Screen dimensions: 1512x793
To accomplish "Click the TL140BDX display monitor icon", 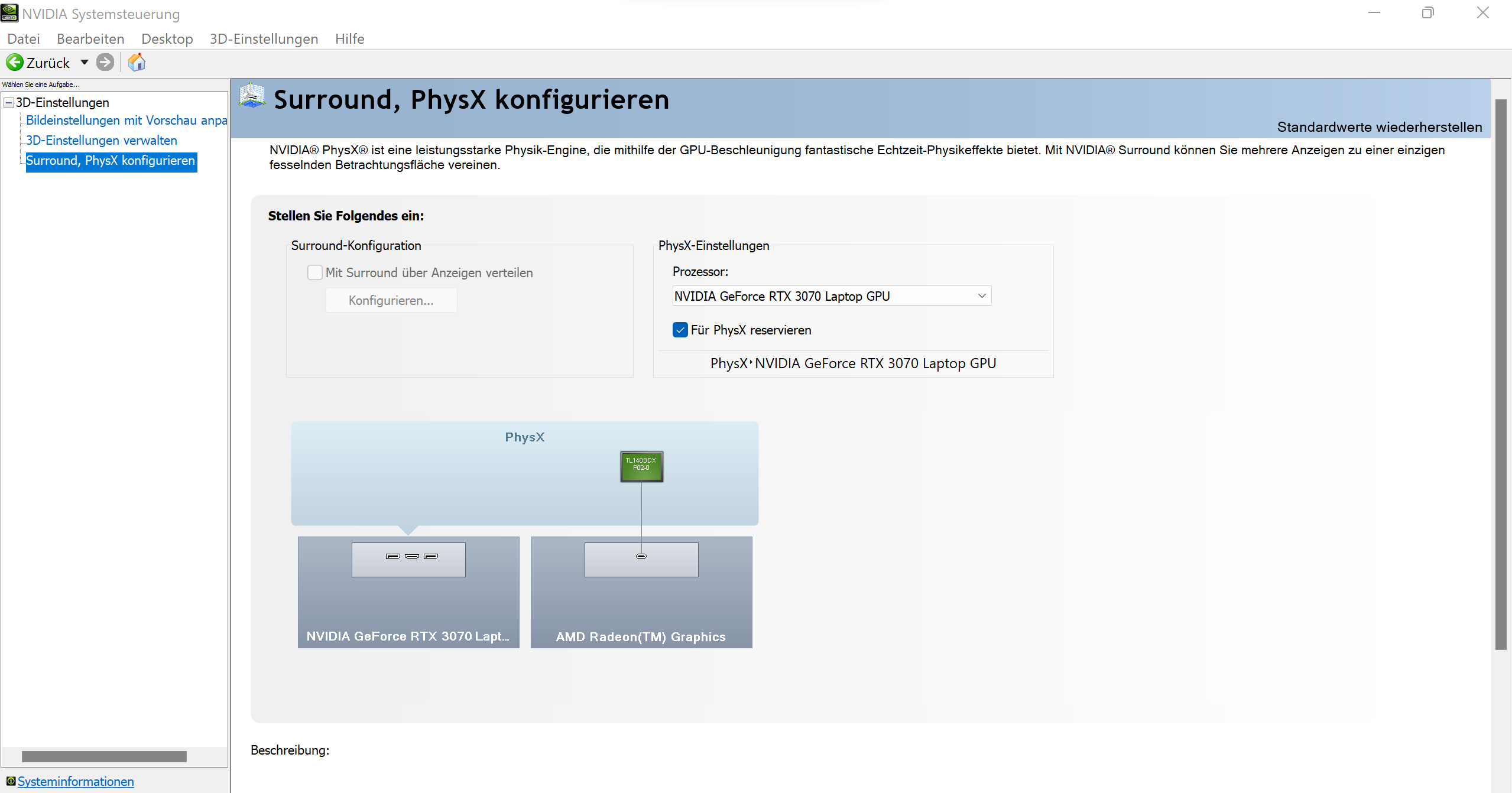I will [x=641, y=466].
